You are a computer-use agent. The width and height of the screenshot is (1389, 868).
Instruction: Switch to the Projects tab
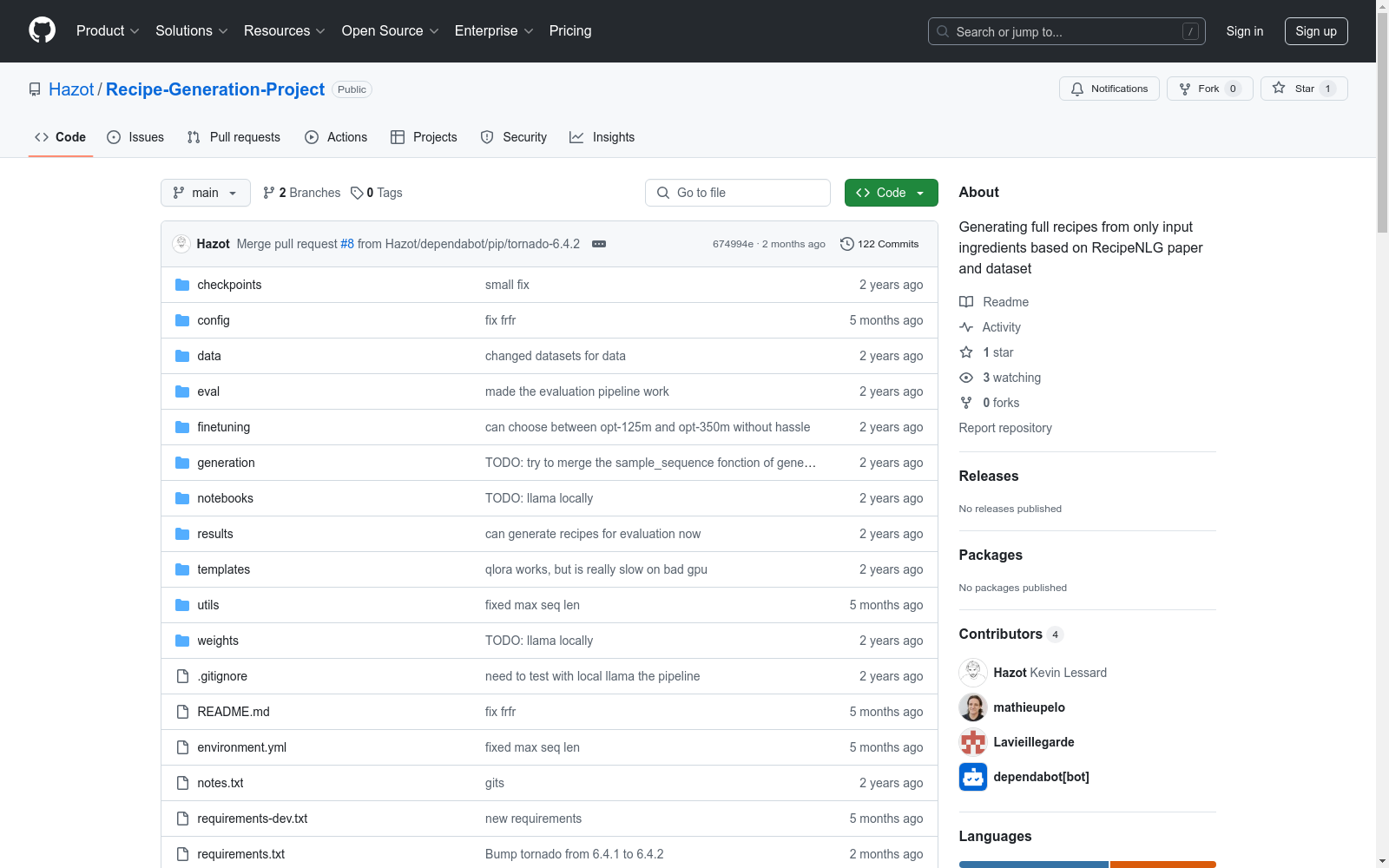pyautogui.click(x=424, y=137)
